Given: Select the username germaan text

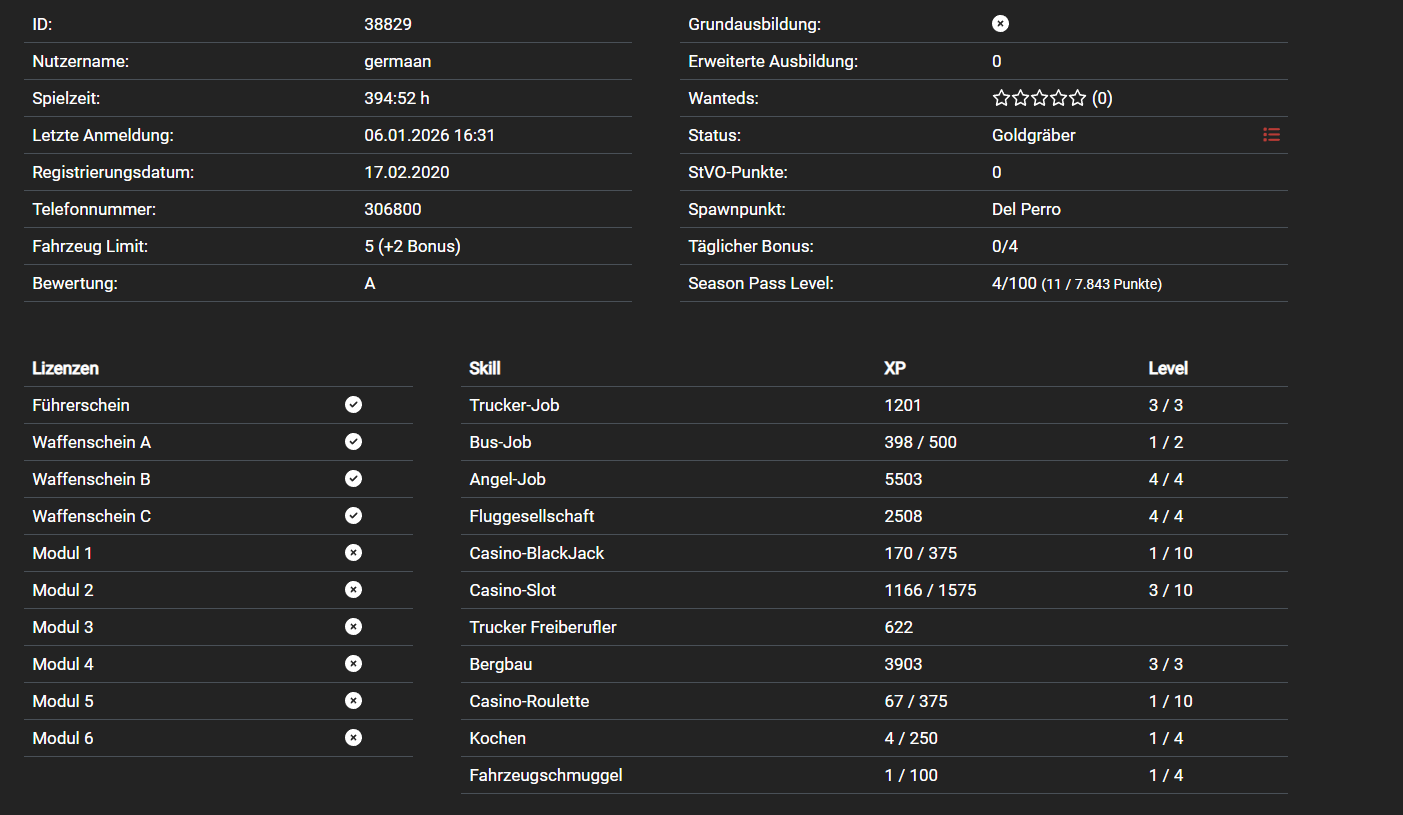Looking at the screenshot, I should (x=397, y=61).
